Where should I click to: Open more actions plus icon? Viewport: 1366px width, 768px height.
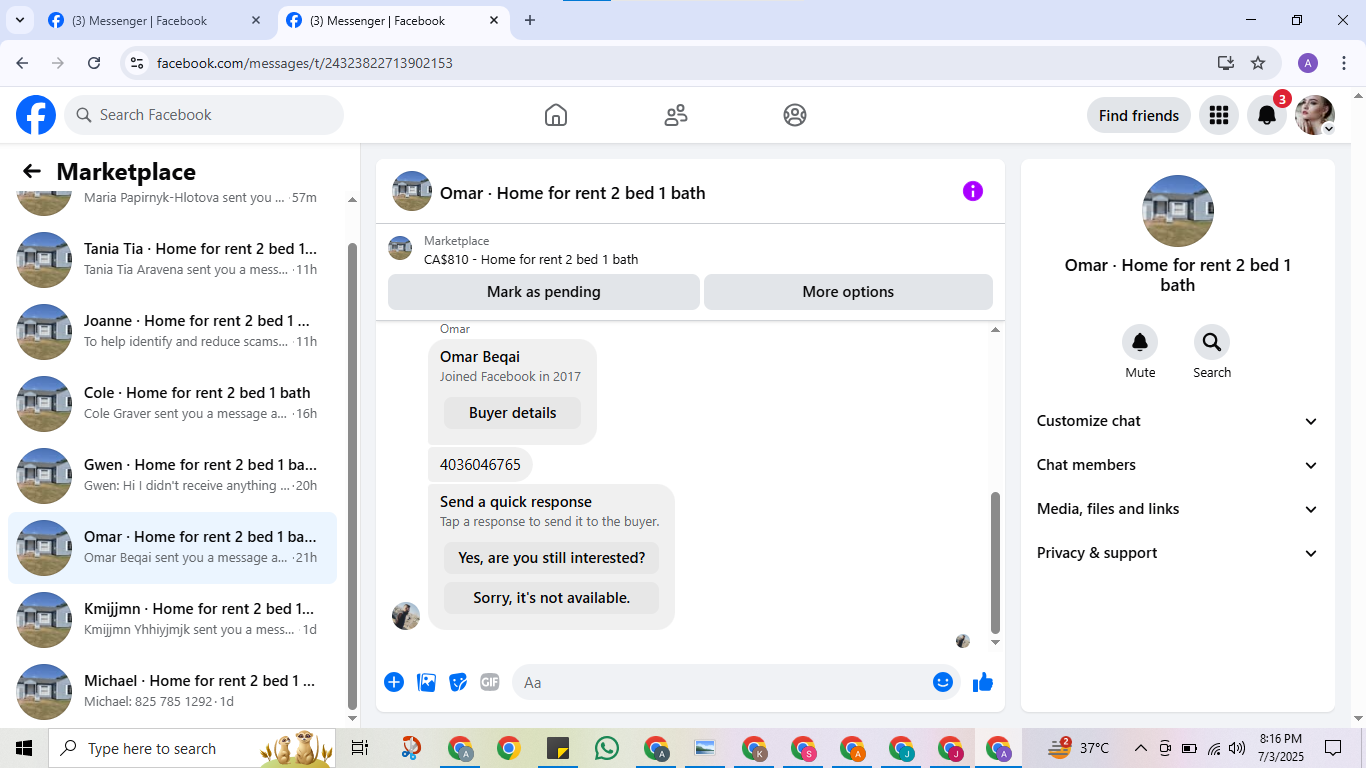tap(394, 682)
